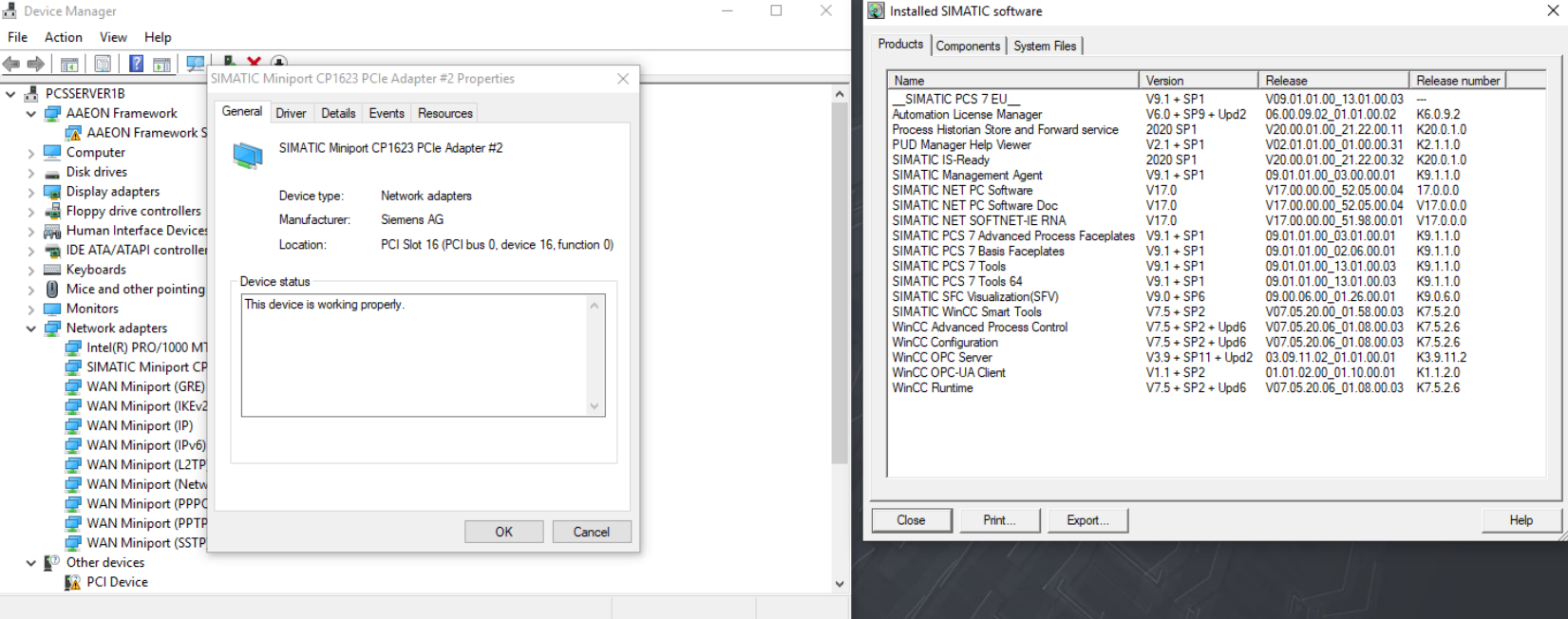Click the red X Uninstall device toolbar icon

click(x=254, y=62)
